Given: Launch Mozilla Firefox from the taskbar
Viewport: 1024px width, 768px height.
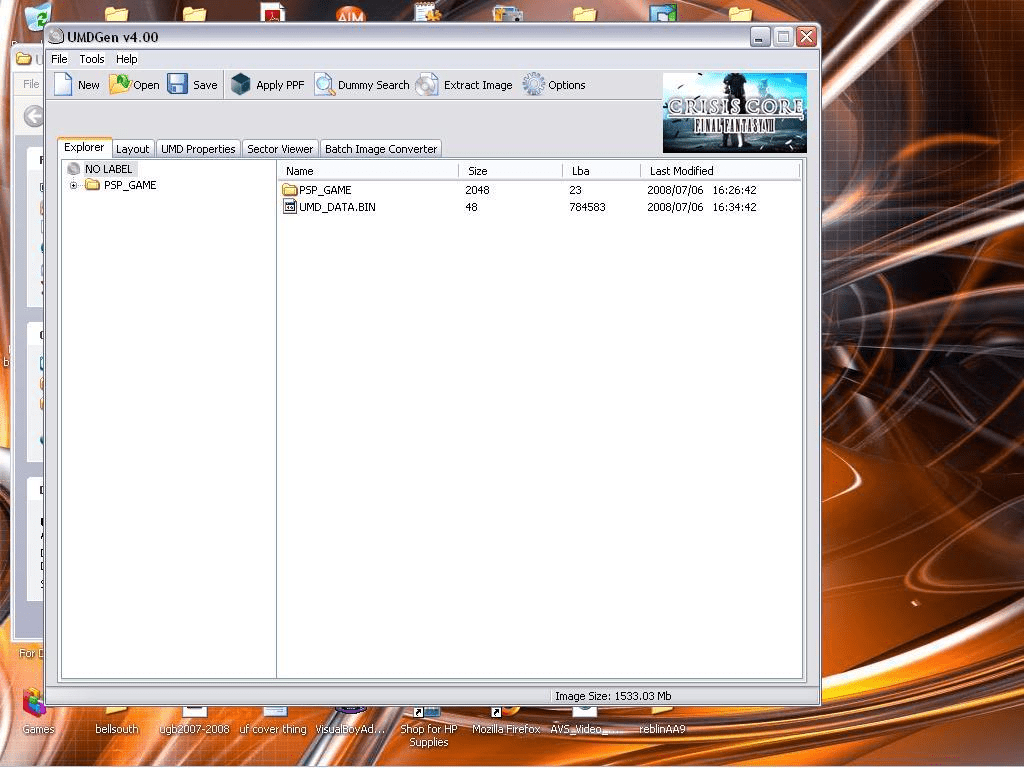Looking at the screenshot, I should pos(506,715).
